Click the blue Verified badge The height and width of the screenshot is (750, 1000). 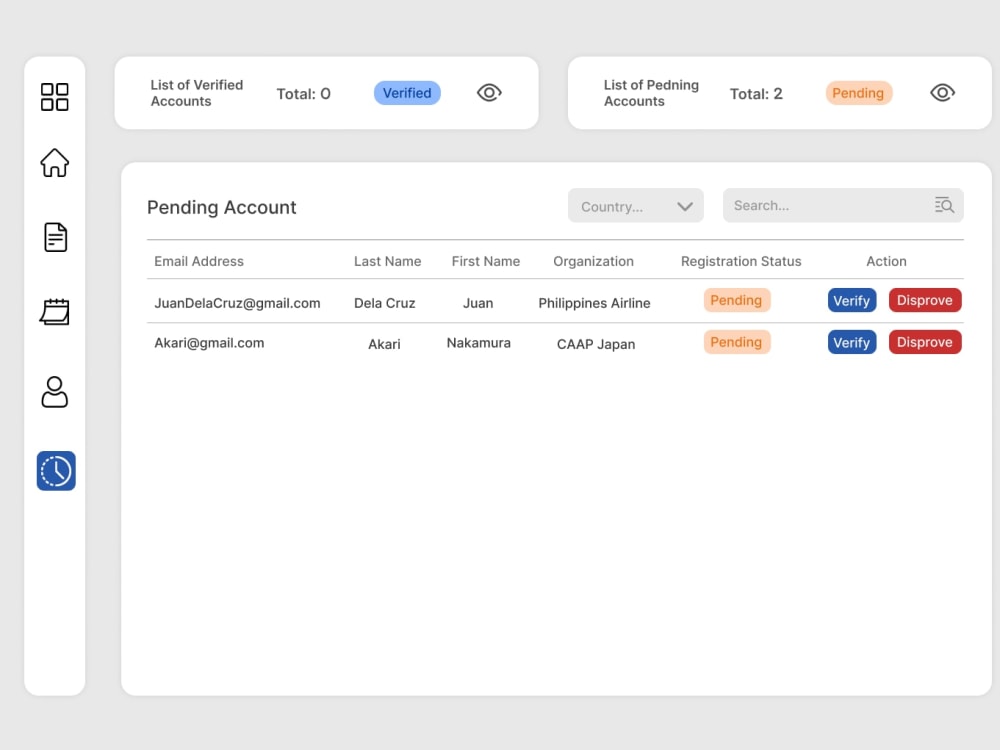407,93
